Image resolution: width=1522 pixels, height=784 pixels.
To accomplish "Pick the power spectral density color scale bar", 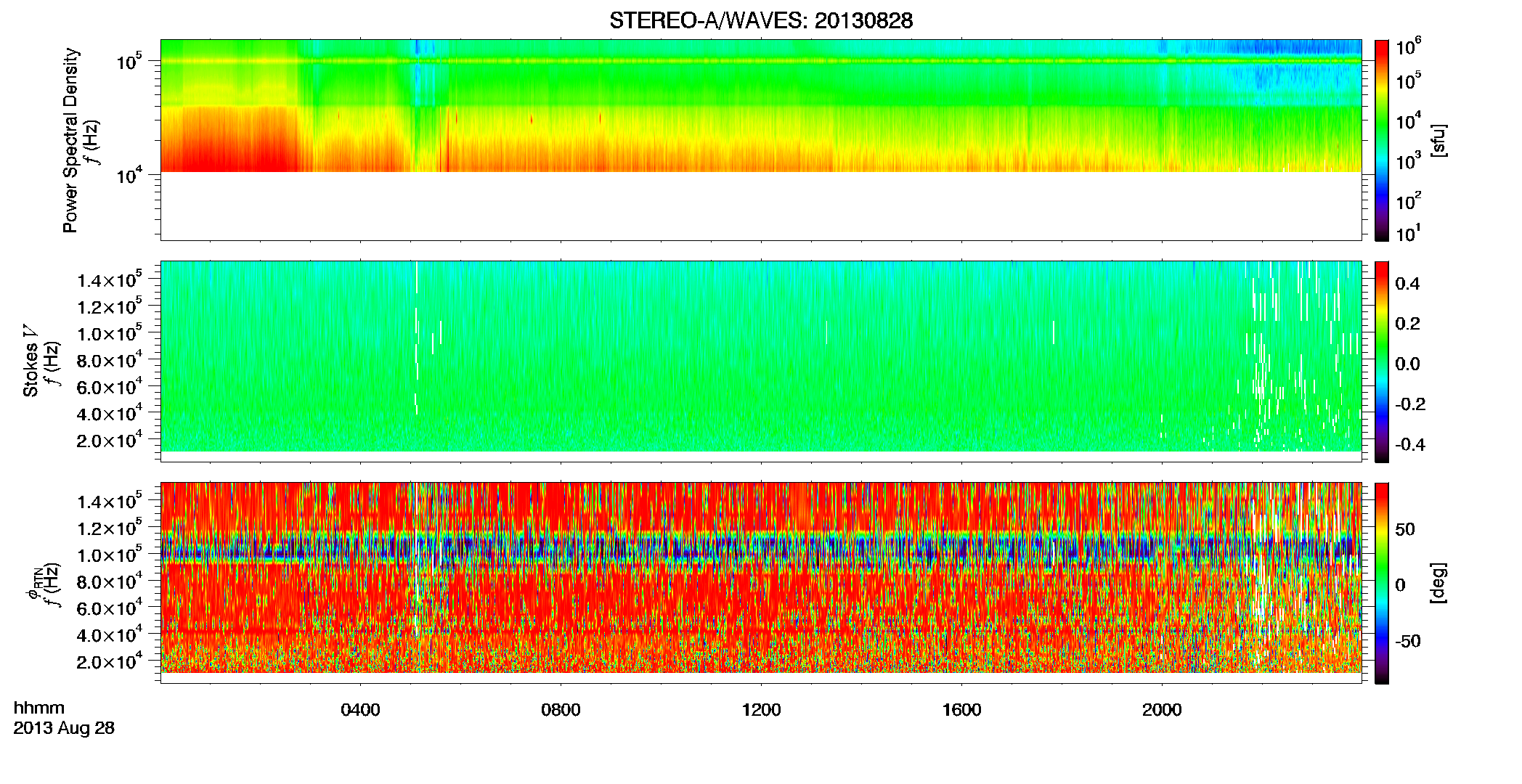I will (1382, 140).
